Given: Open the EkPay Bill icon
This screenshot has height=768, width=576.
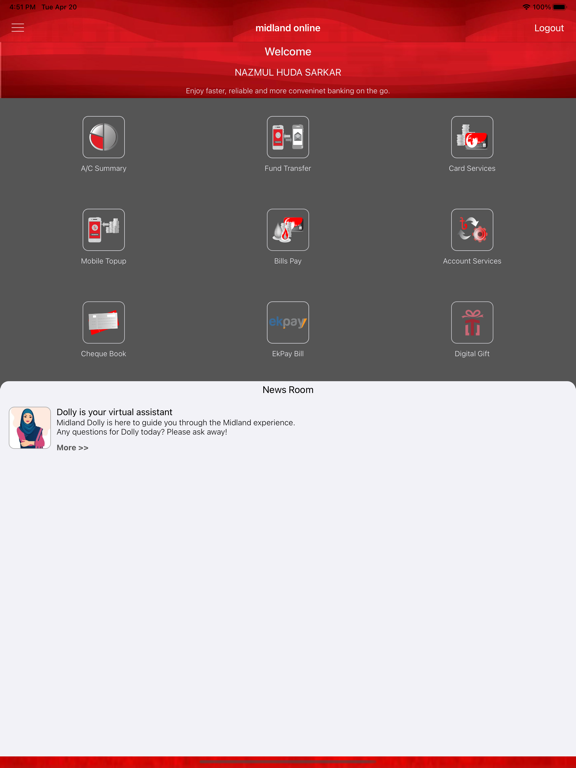Looking at the screenshot, I should point(288,322).
